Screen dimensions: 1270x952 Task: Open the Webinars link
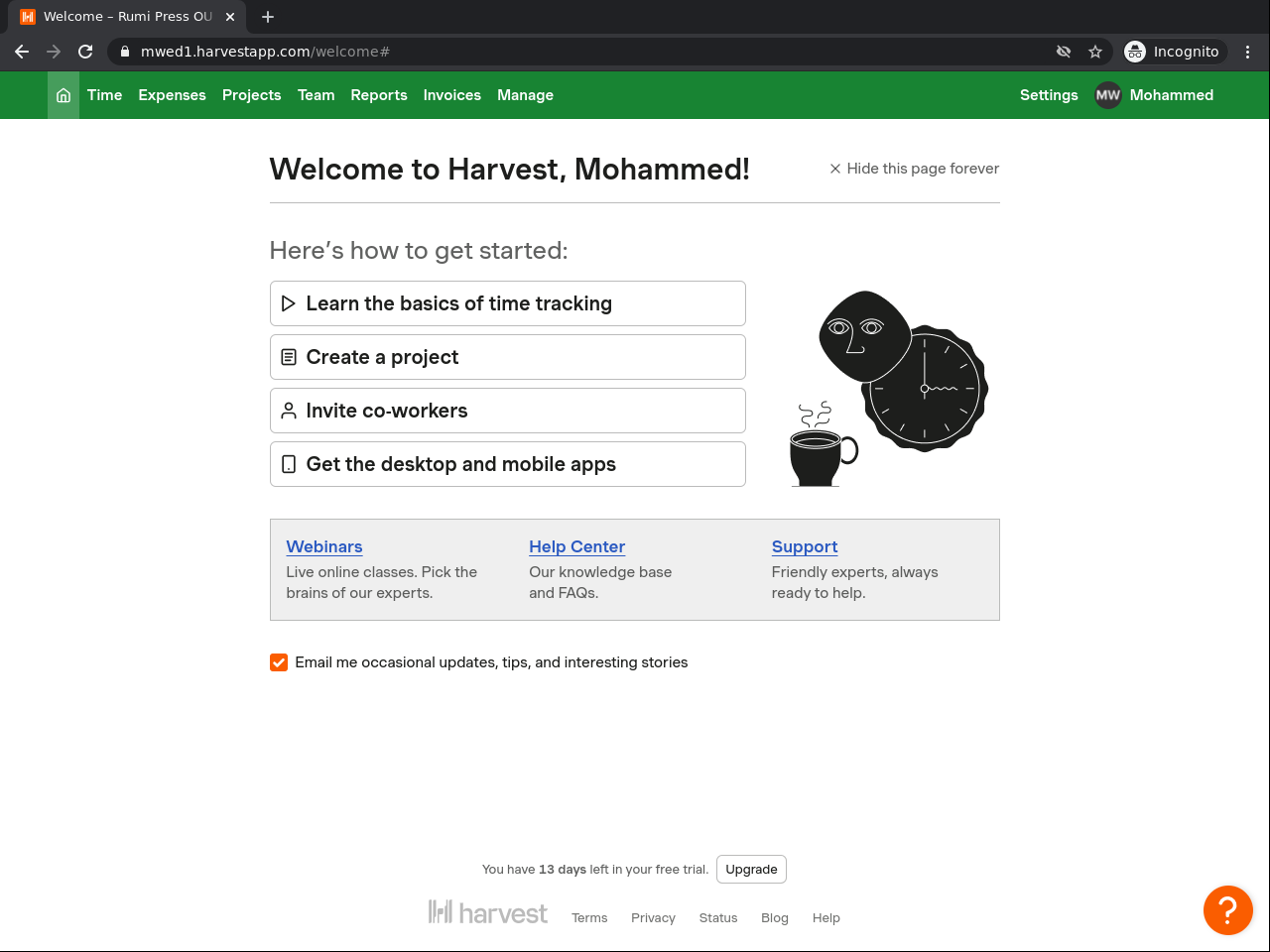tap(324, 546)
